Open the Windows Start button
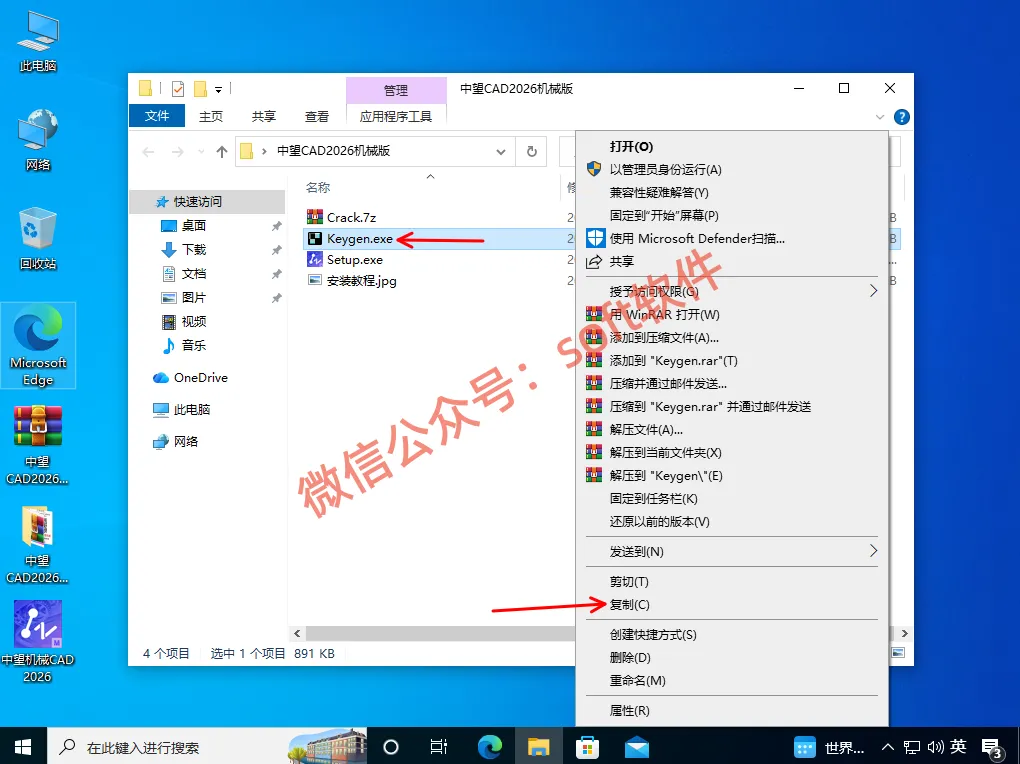The width and height of the screenshot is (1020, 764). (23, 746)
